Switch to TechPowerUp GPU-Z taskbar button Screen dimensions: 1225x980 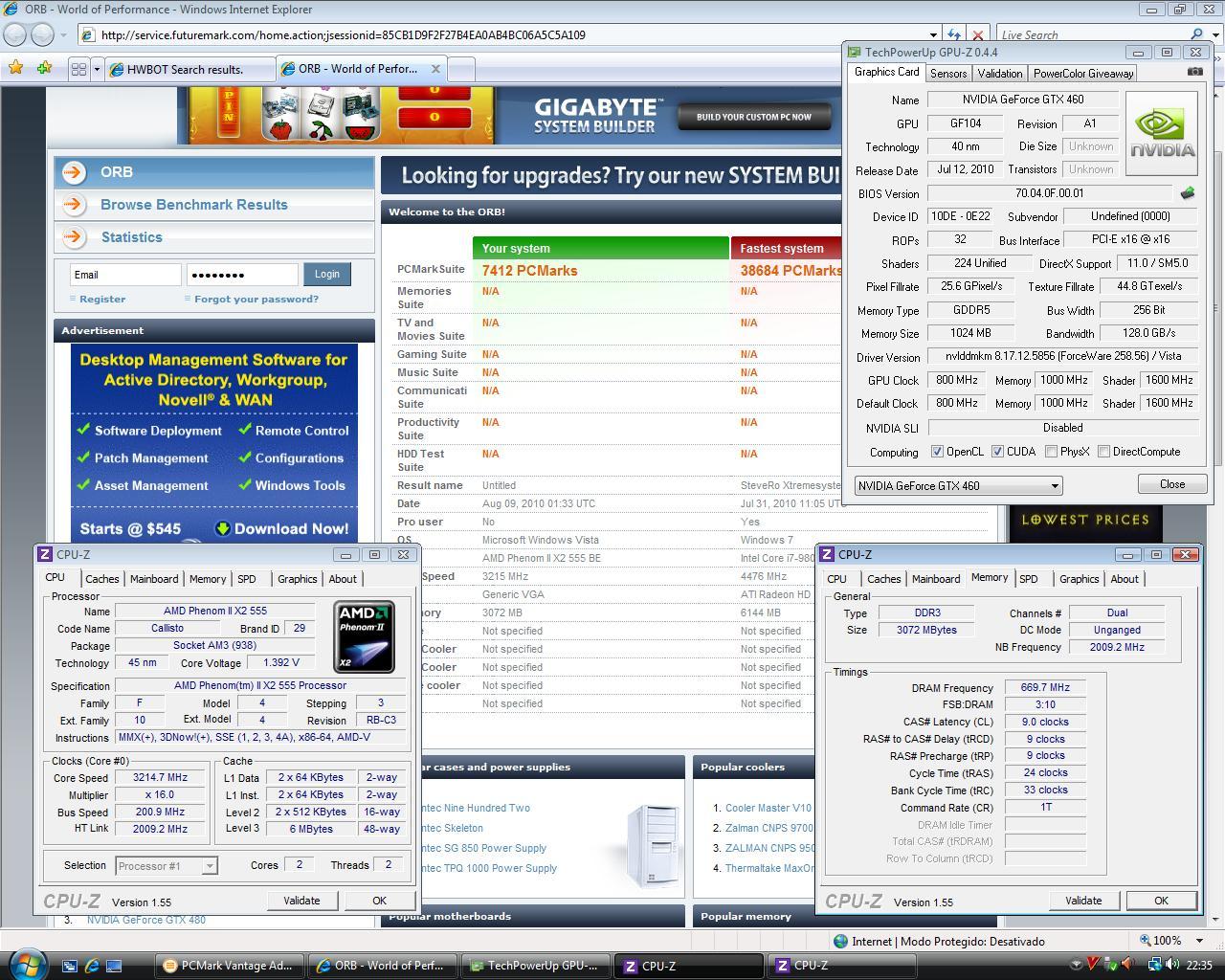pyautogui.click(x=536, y=966)
